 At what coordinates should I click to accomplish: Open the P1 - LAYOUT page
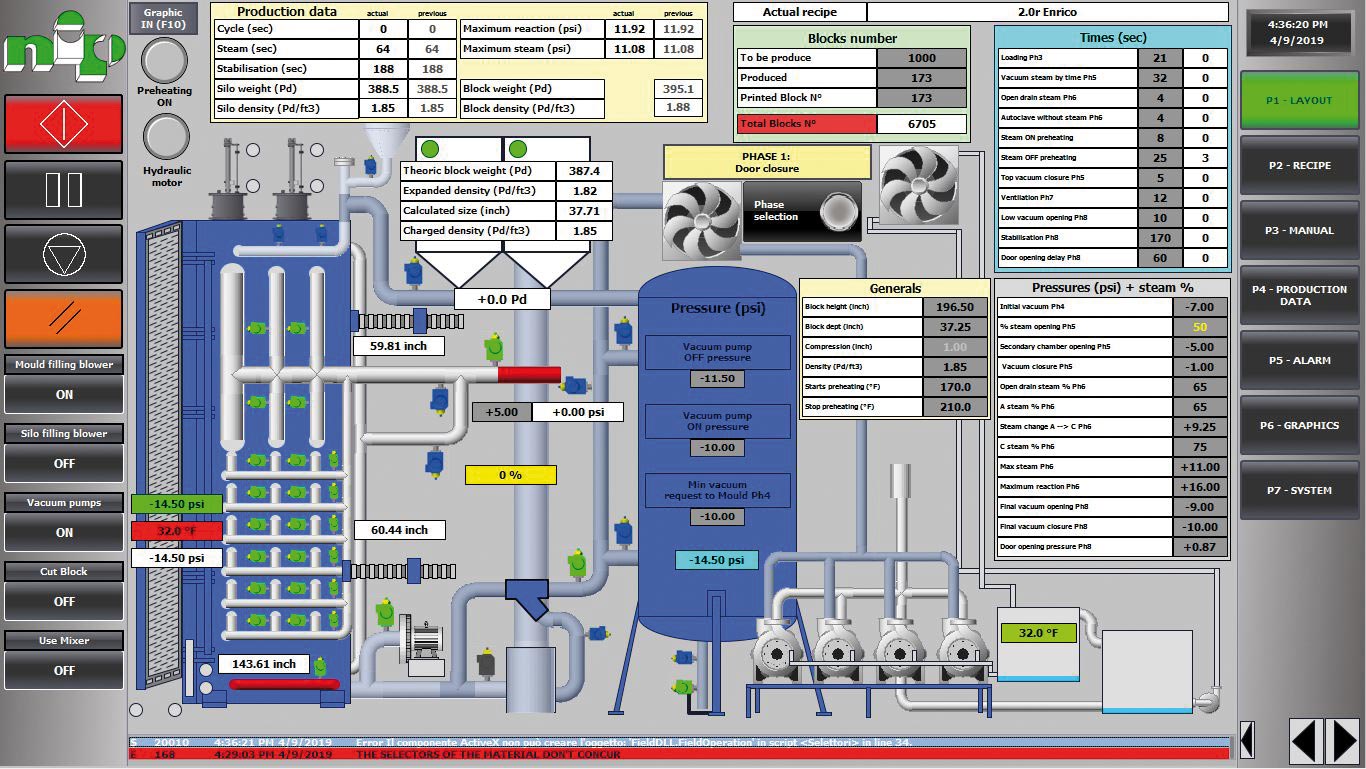click(x=1298, y=101)
